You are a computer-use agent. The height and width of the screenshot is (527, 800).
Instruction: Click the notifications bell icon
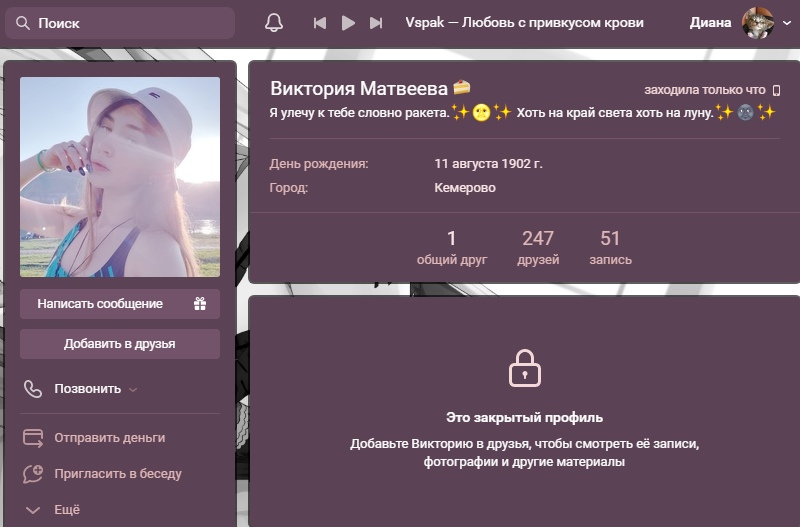pos(274,23)
